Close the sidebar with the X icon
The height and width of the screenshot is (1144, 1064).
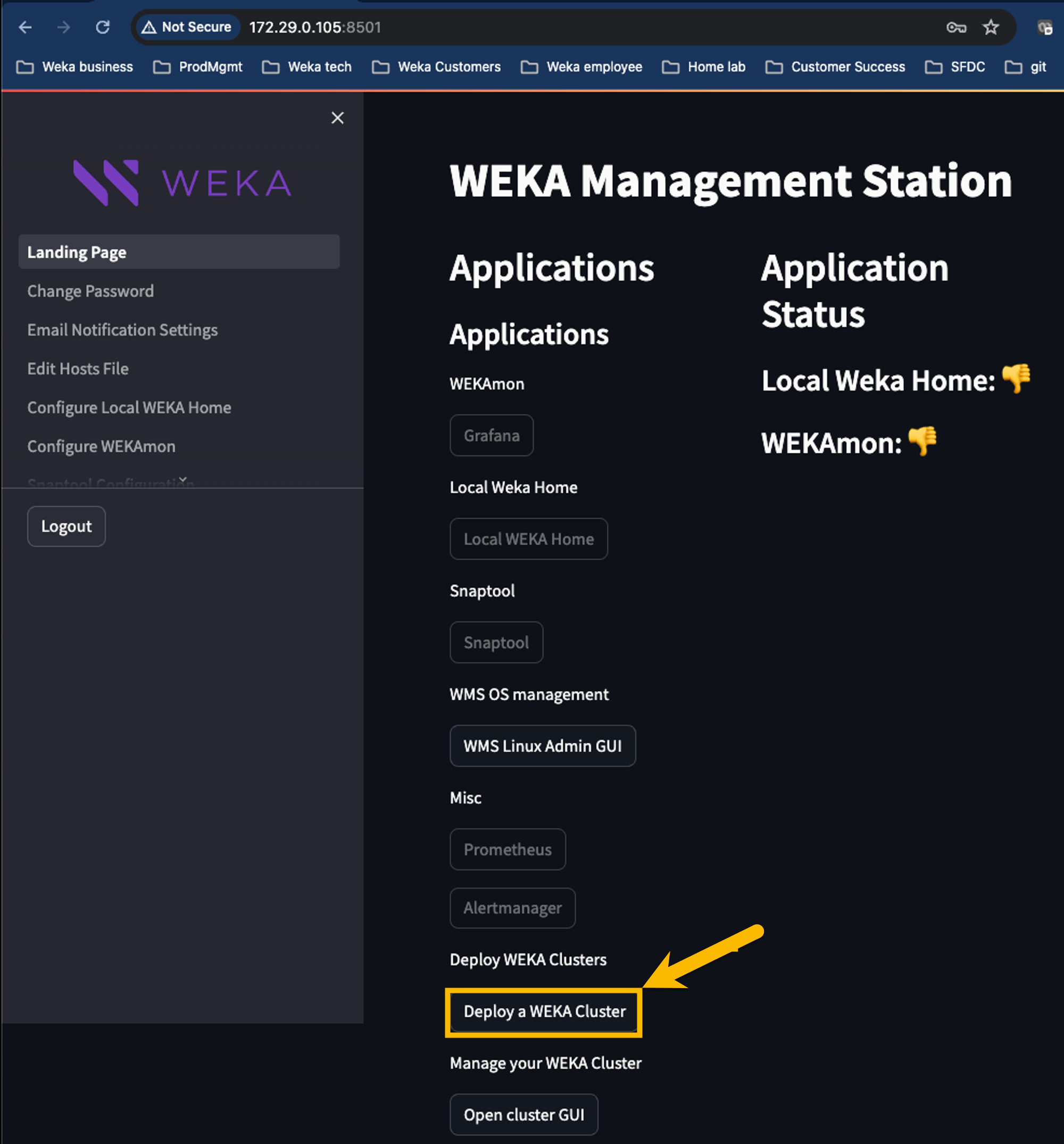click(337, 118)
